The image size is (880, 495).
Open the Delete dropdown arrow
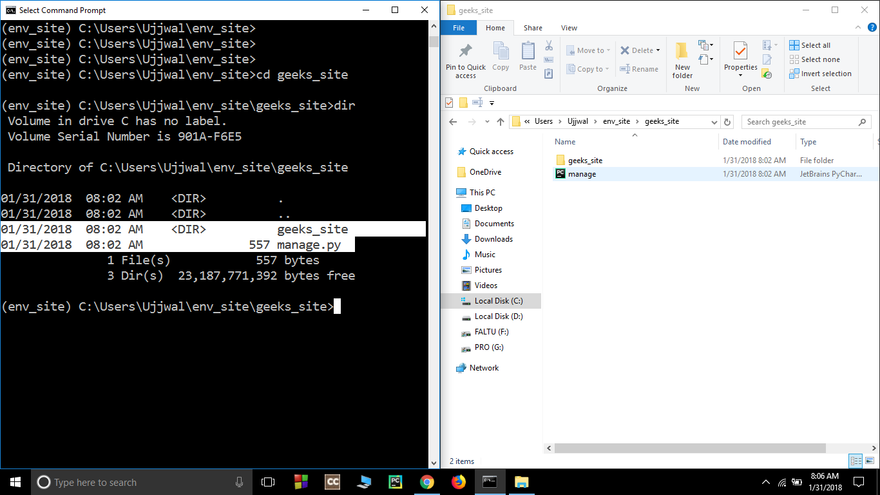(658, 50)
